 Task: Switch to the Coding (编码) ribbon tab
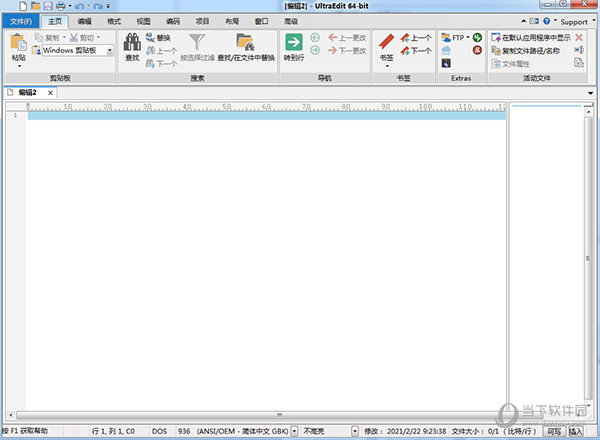(173, 21)
